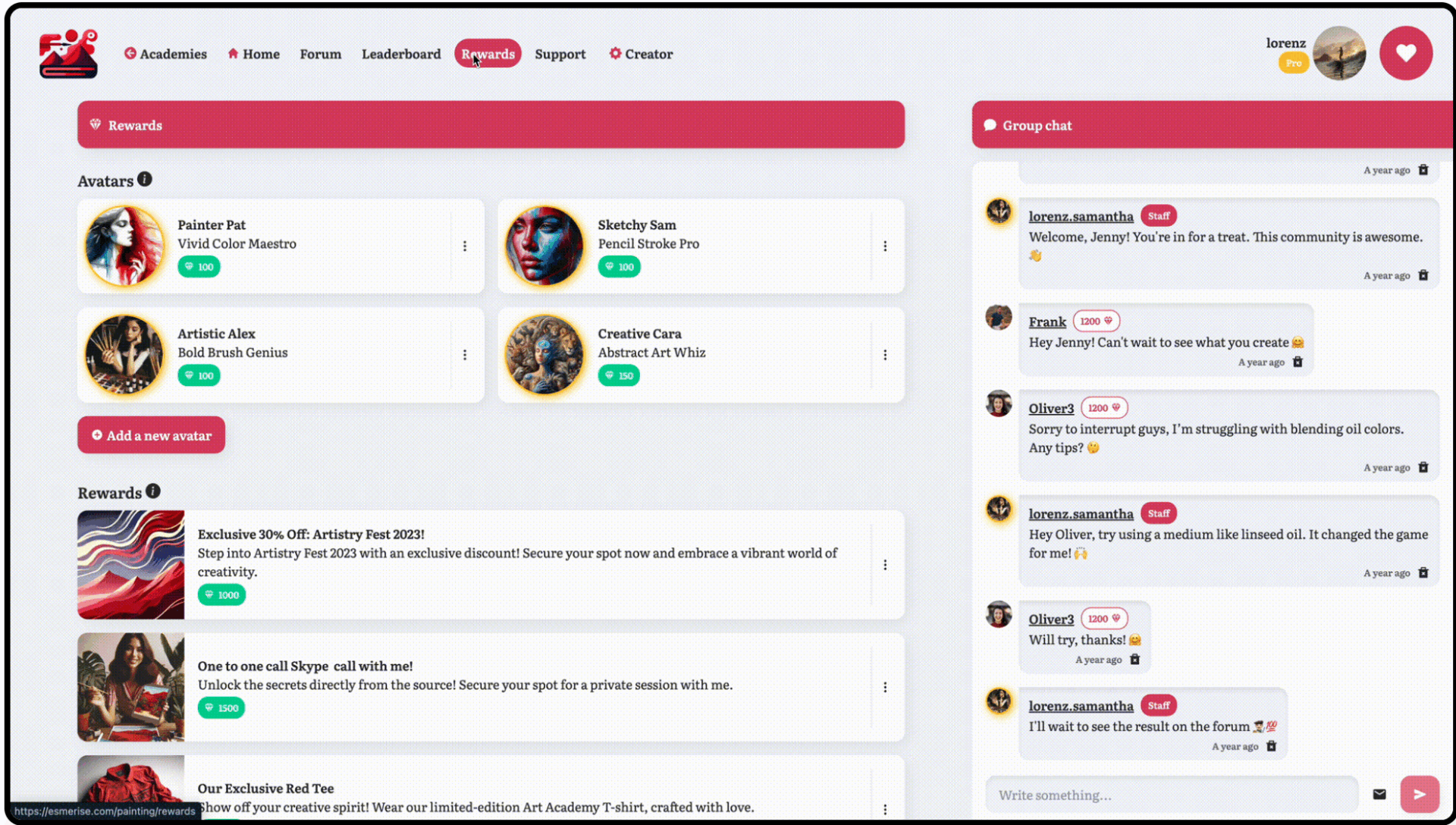
Task: Click the envelope icon beside chat input
Action: [x=1379, y=795]
